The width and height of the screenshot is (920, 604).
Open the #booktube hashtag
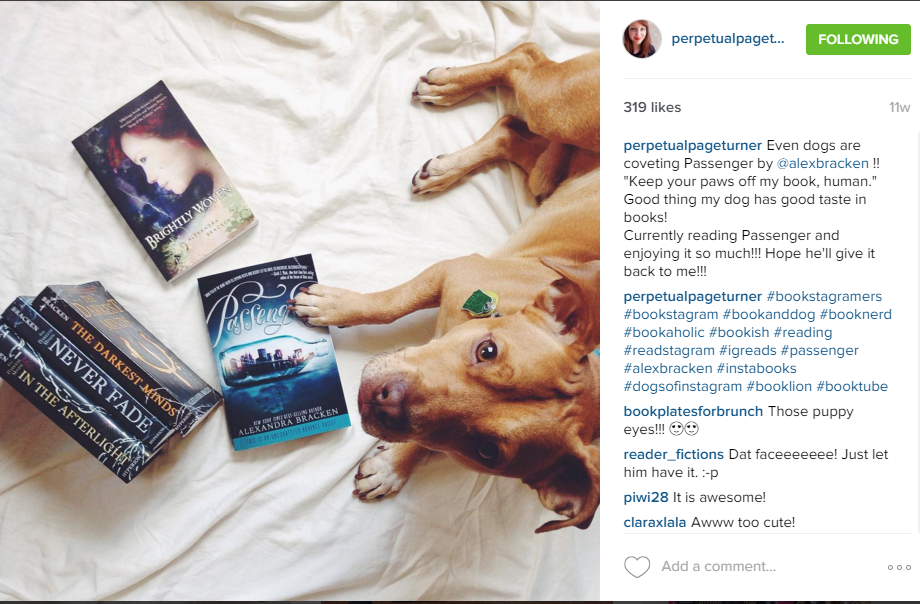pyautogui.click(x=852, y=386)
